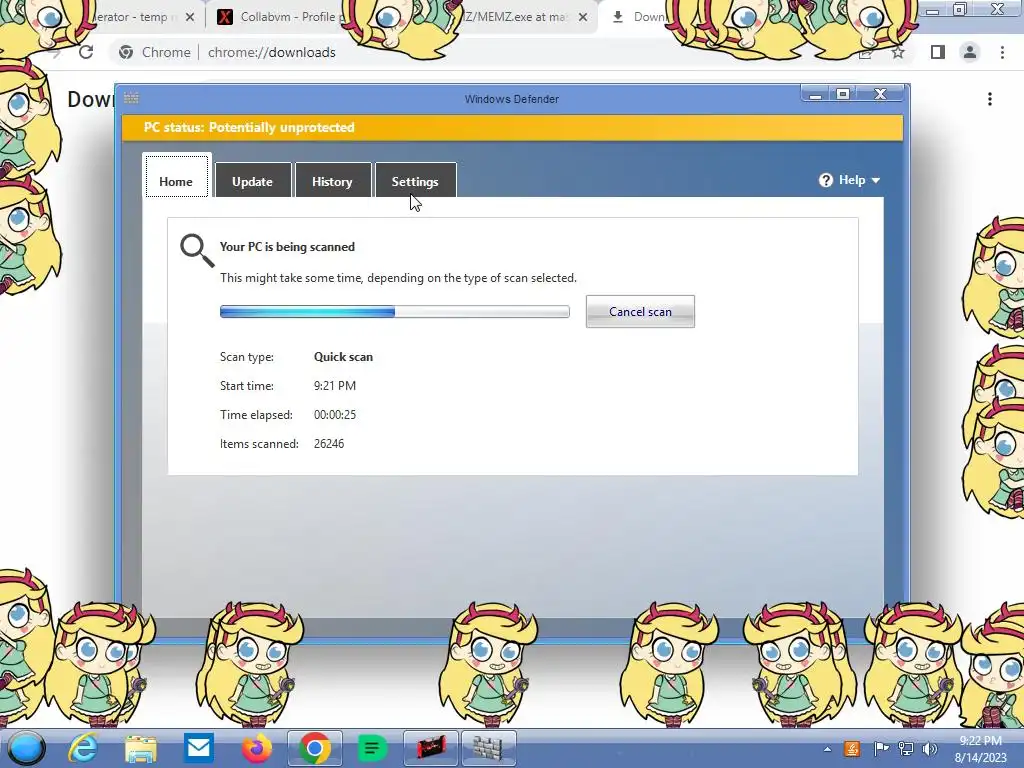
Task: Click the Windows Defender title bar grip icon
Action: pyautogui.click(x=131, y=98)
